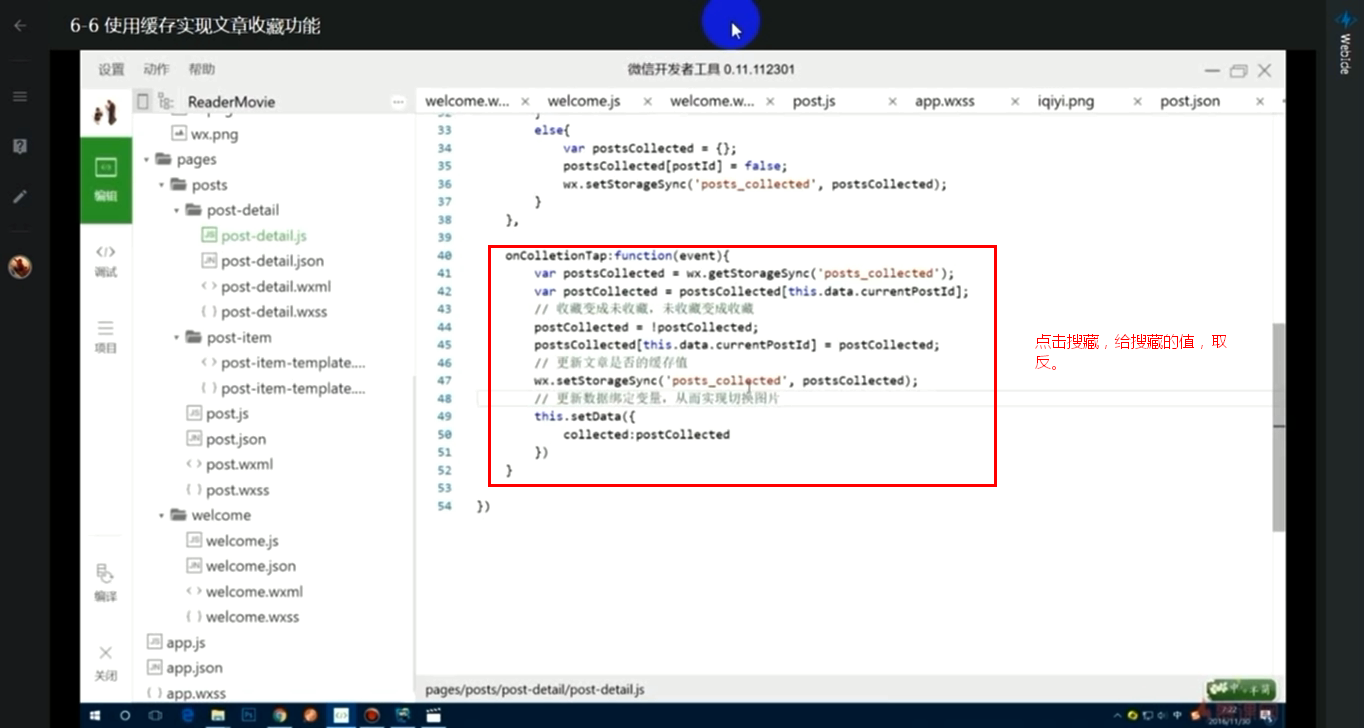Go back using the course player arrow
Viewport: 1364px width, 728px height.
coord(20,26)
